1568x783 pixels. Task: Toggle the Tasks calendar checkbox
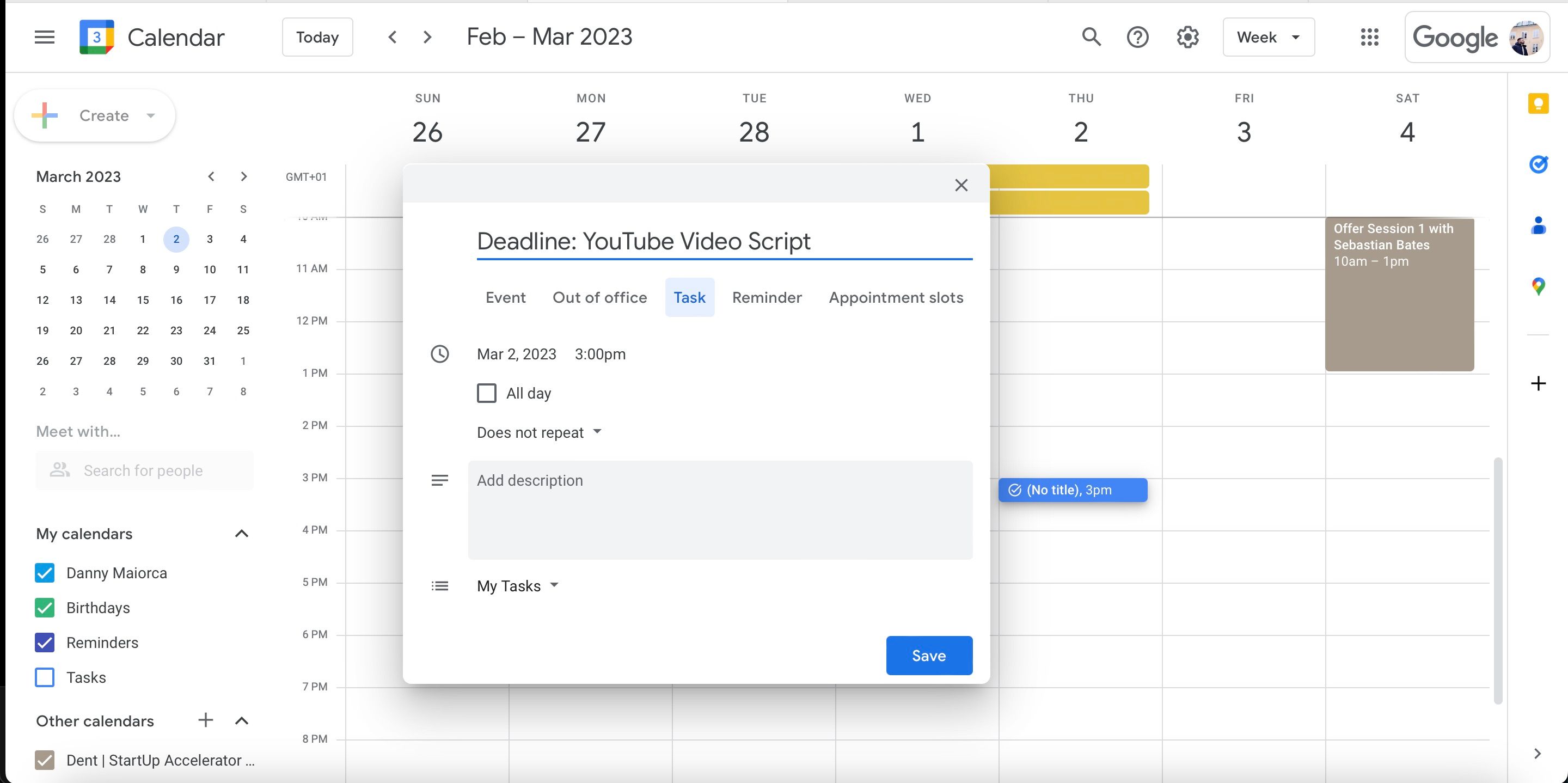[x=45, y=677]
